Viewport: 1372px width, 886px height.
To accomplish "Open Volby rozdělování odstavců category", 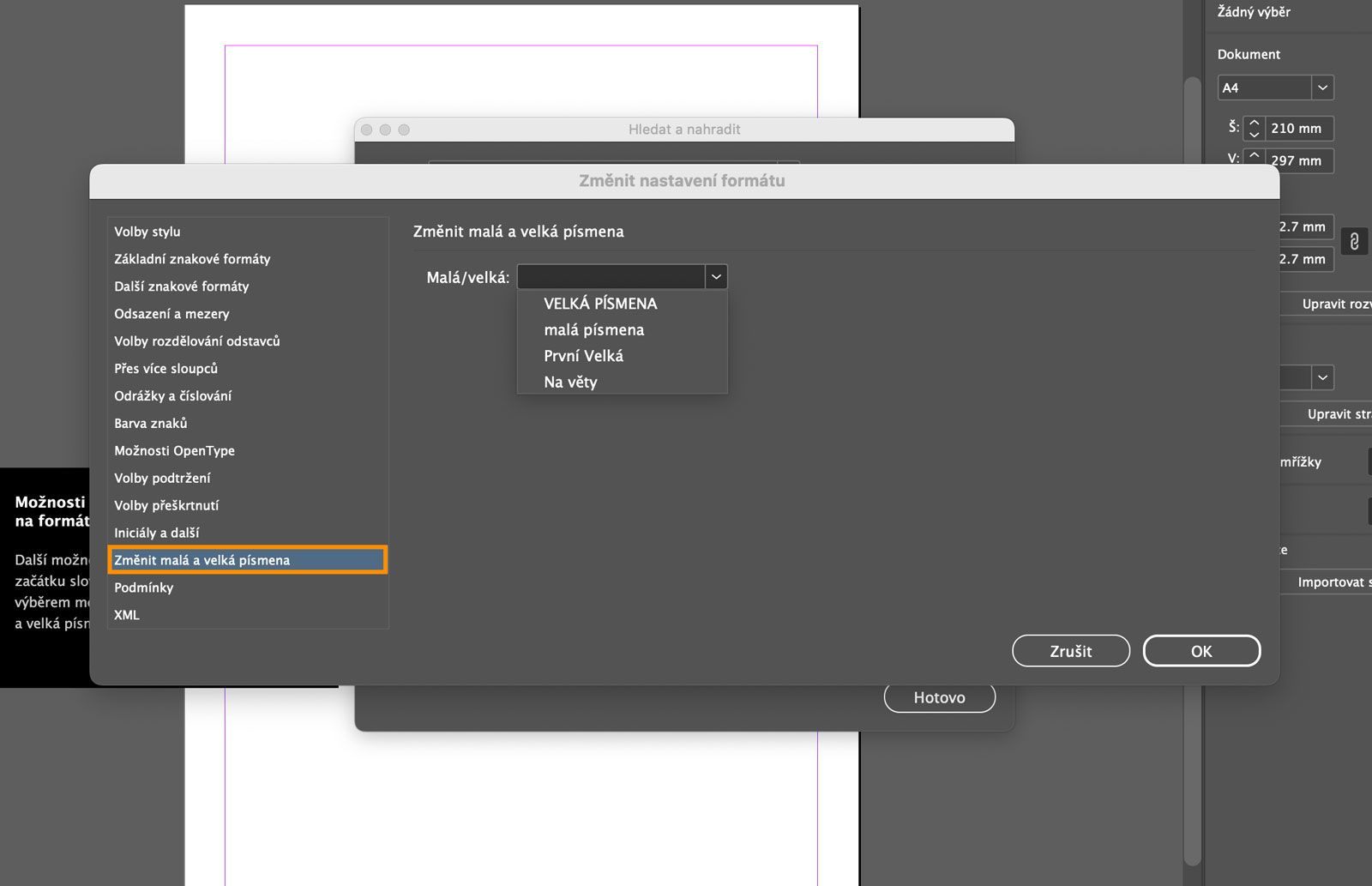I will [x=248, y=341].
